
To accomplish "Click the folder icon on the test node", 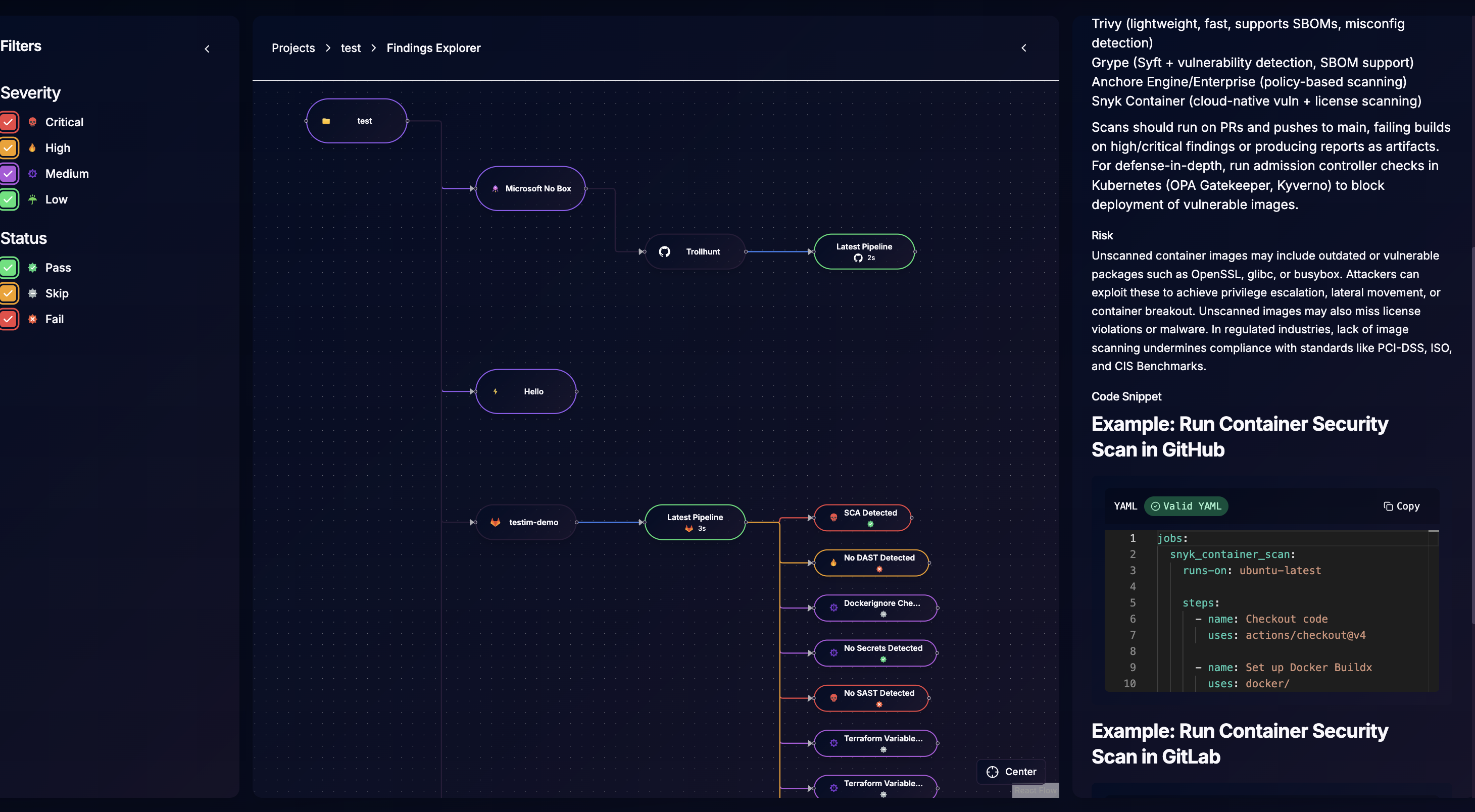I will 326,121.
